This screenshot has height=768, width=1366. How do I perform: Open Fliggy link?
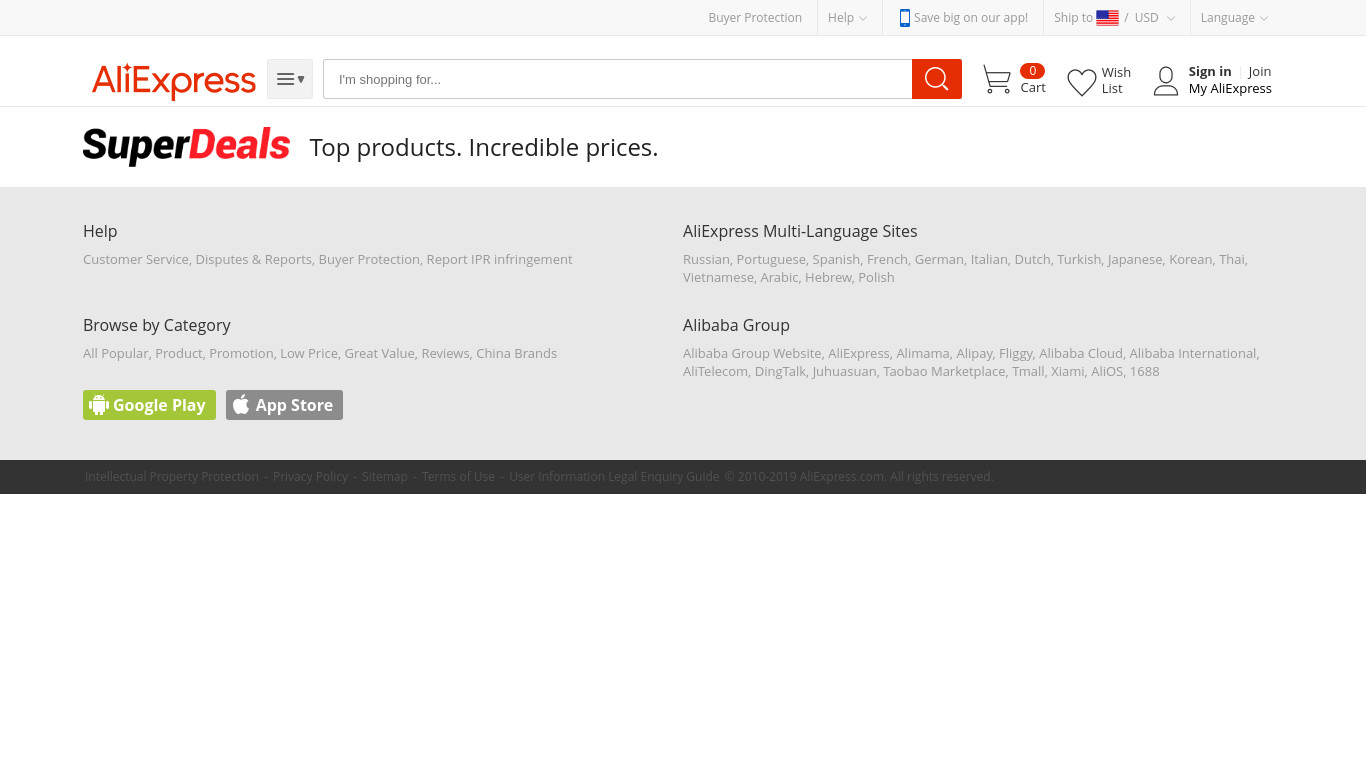click(x=1015, y=353)
